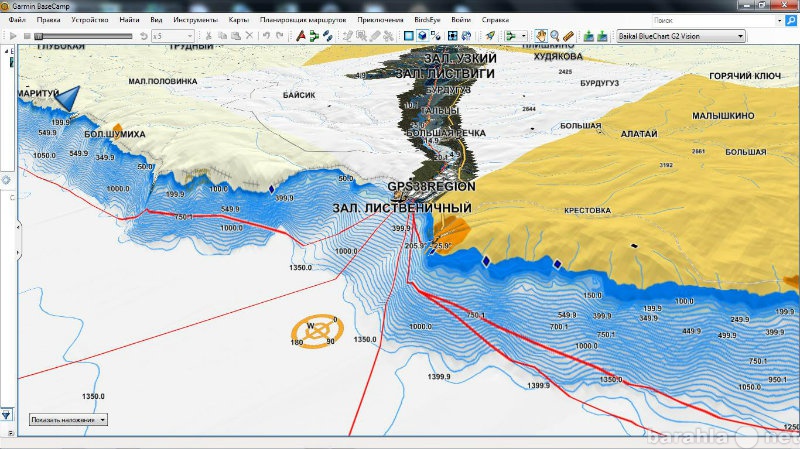This screenshot has width=800, height=449.
Task: Click the Receive from device icon
Action: (x=602, y=36)
